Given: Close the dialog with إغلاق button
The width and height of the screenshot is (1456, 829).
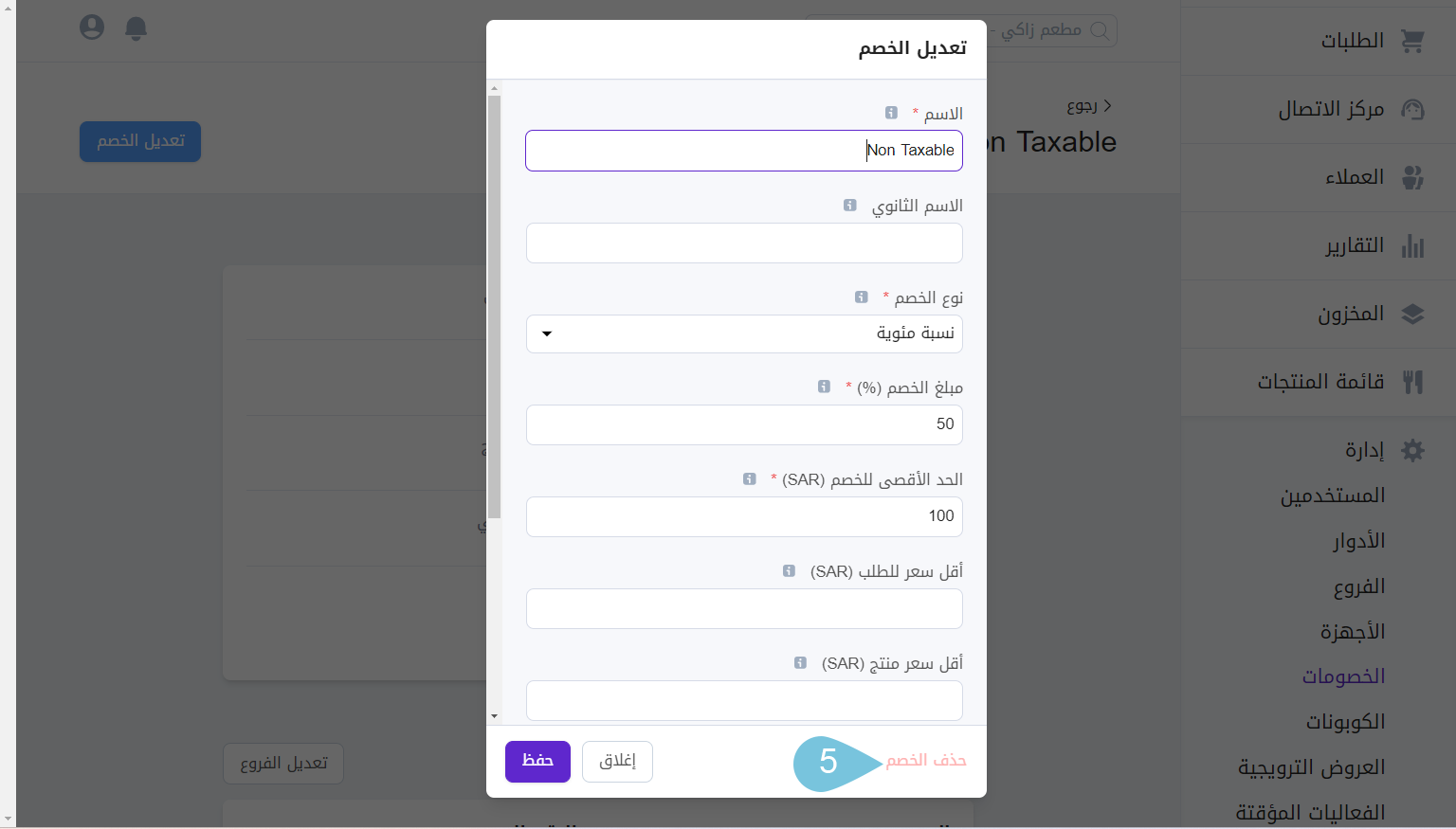Looking at the screenshot, I should [617, 762].
